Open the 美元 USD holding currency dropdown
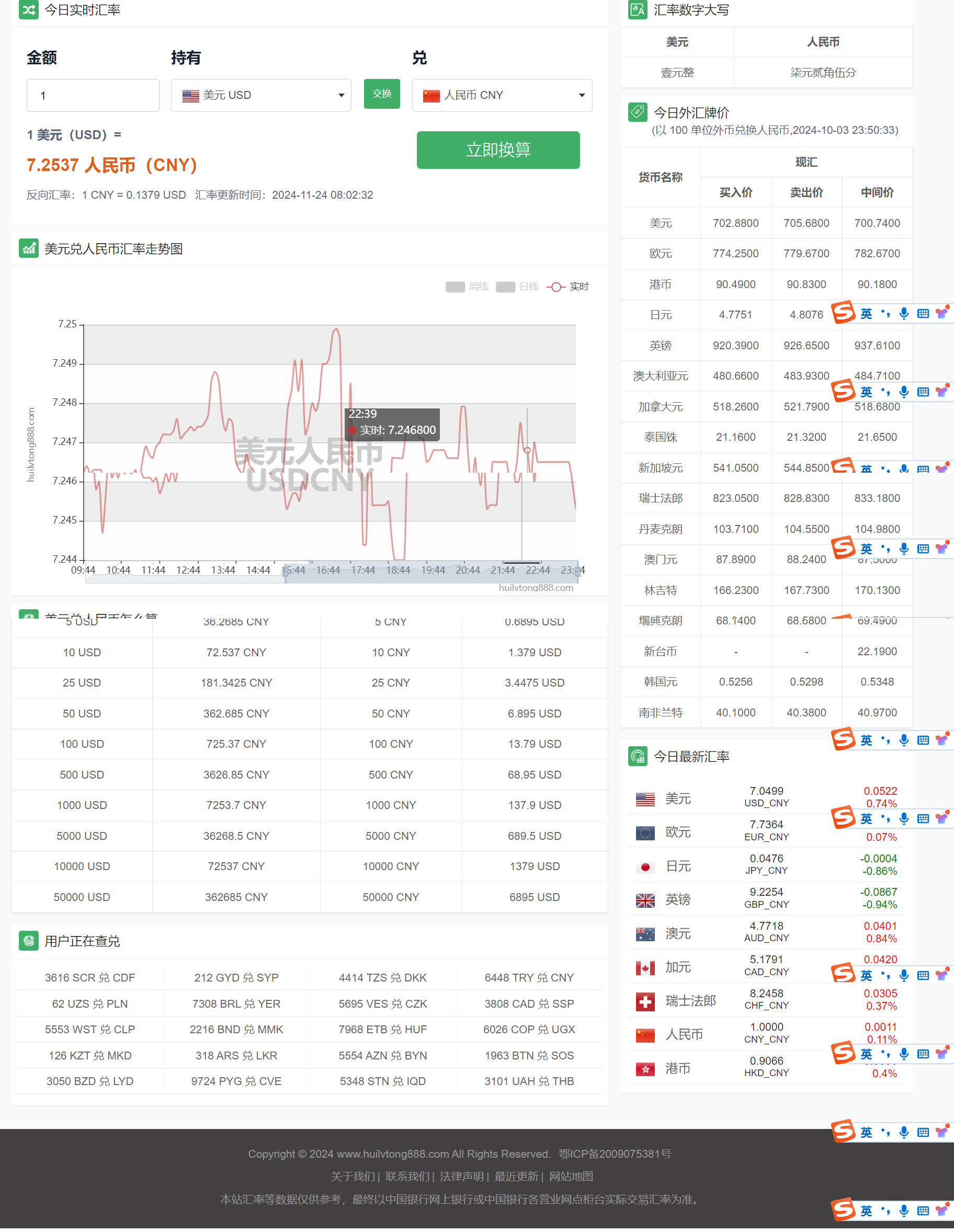This screenshot has height=1232, width=954. click(x=260, y=95)
